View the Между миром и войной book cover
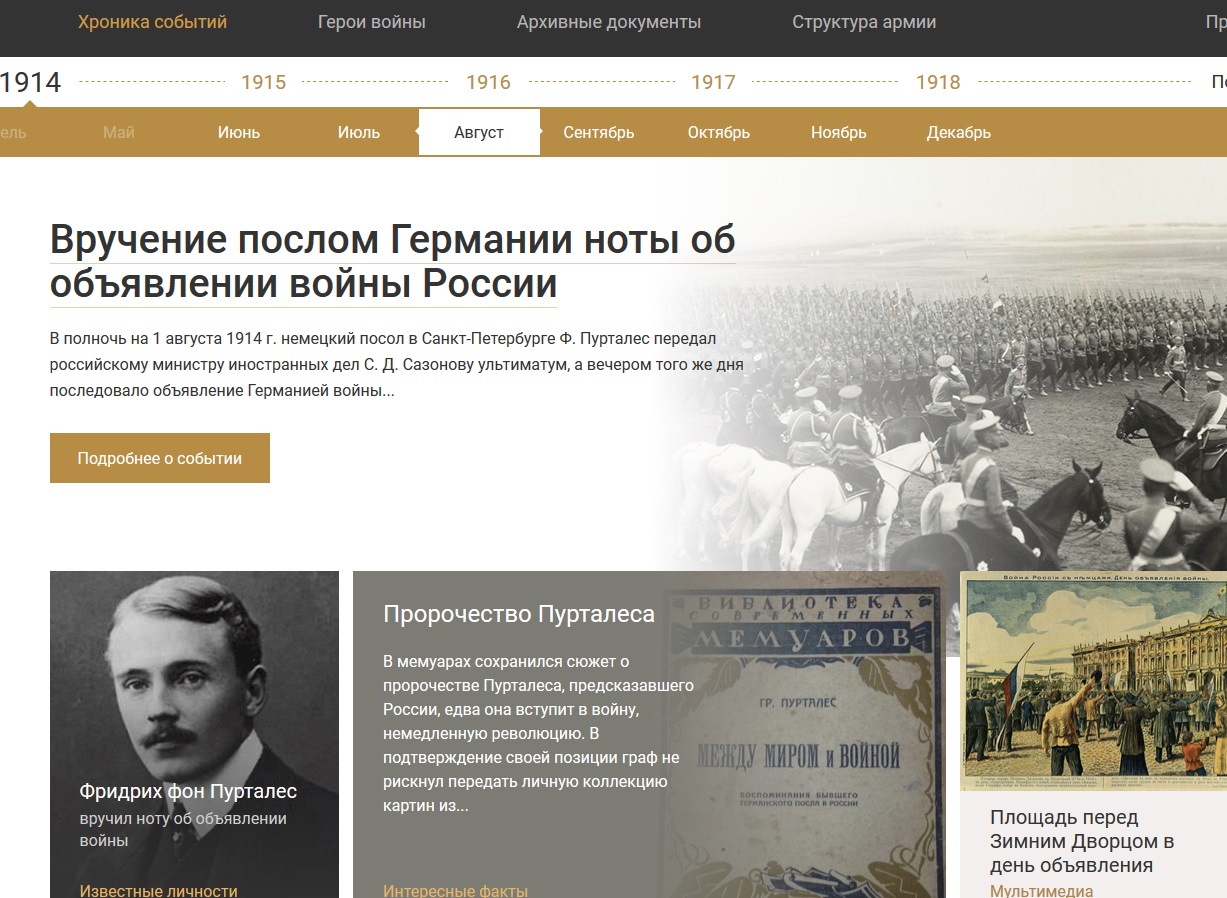 click(802, 735)
